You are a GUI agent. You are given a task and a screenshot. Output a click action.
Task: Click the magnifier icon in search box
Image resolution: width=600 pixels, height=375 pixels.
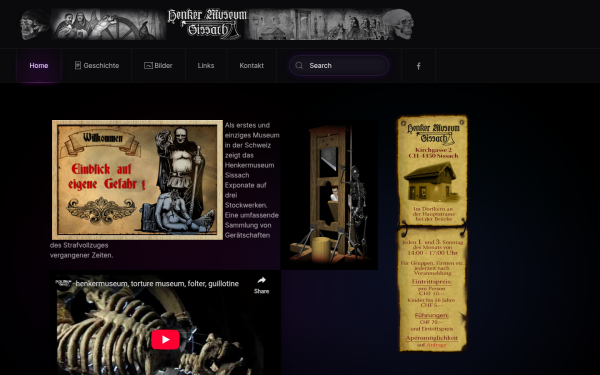pyautogui.click(x=299, y=65)
